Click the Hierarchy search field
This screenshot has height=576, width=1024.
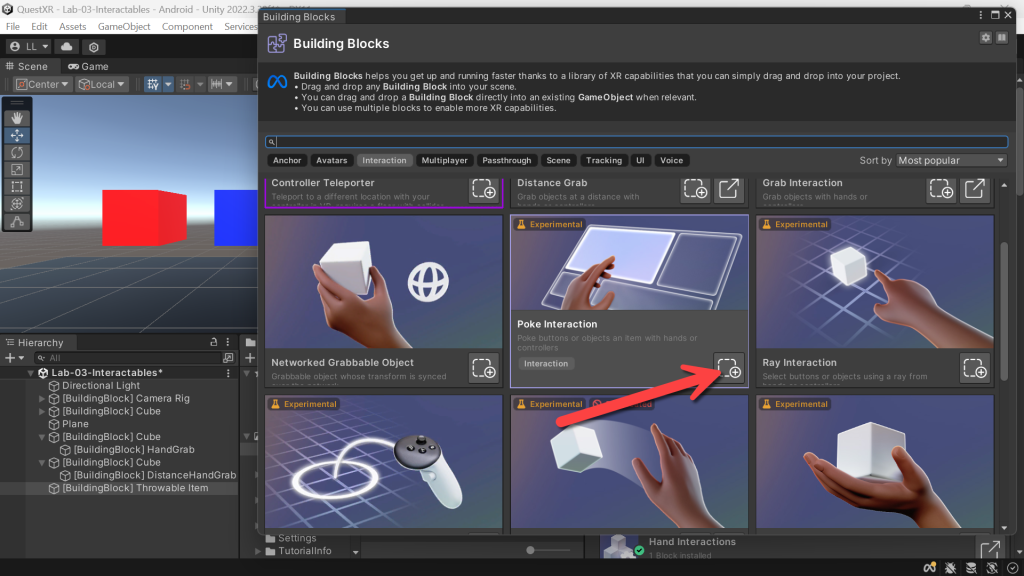pyautogui.click(x=128, y=358)
